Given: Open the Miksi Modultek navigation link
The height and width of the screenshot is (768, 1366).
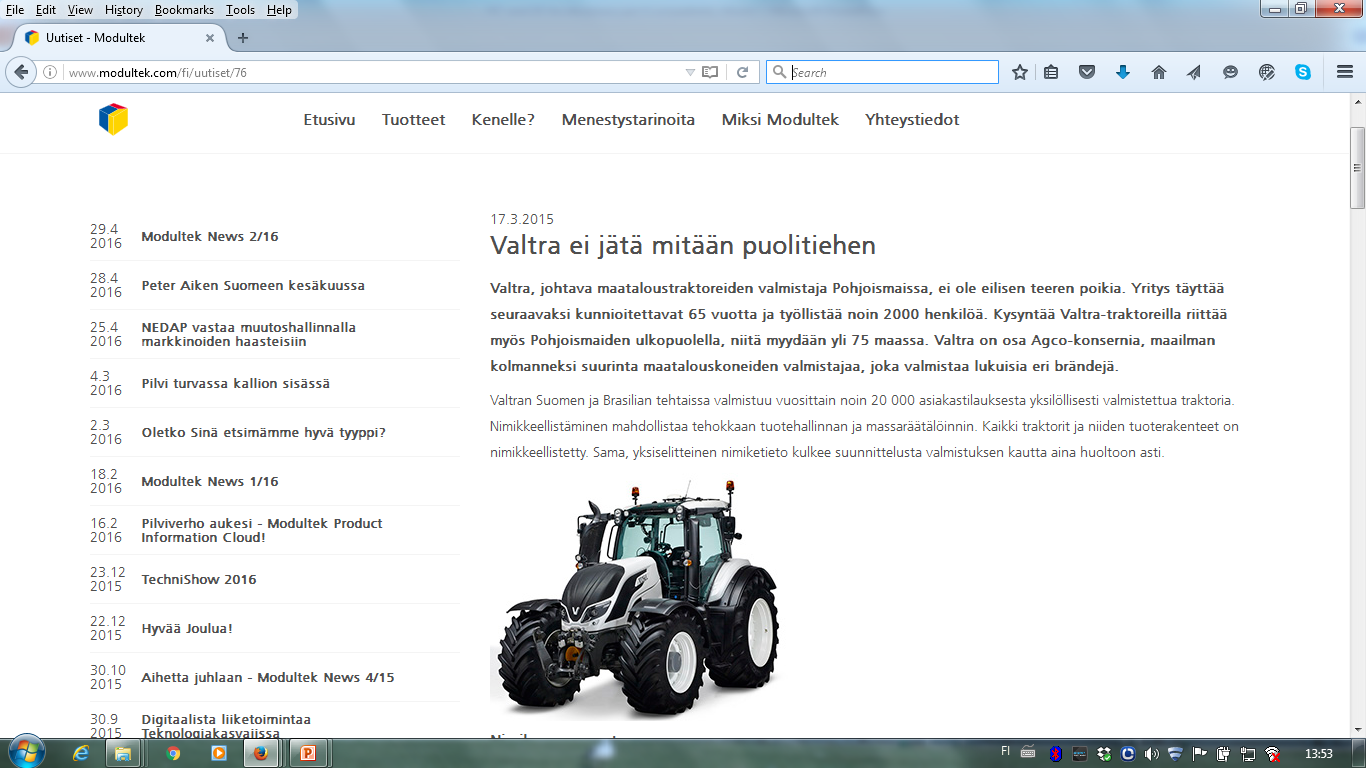Looking at the screenshot, I should pyautogui.click(x=780, y=120).
